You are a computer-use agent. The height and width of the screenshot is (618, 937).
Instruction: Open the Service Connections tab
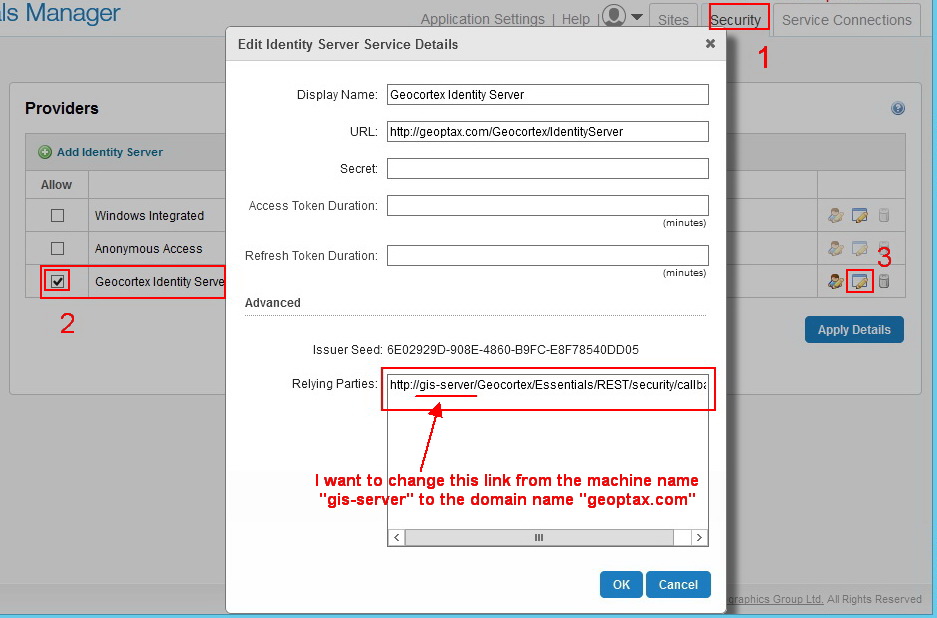[846, 20]
